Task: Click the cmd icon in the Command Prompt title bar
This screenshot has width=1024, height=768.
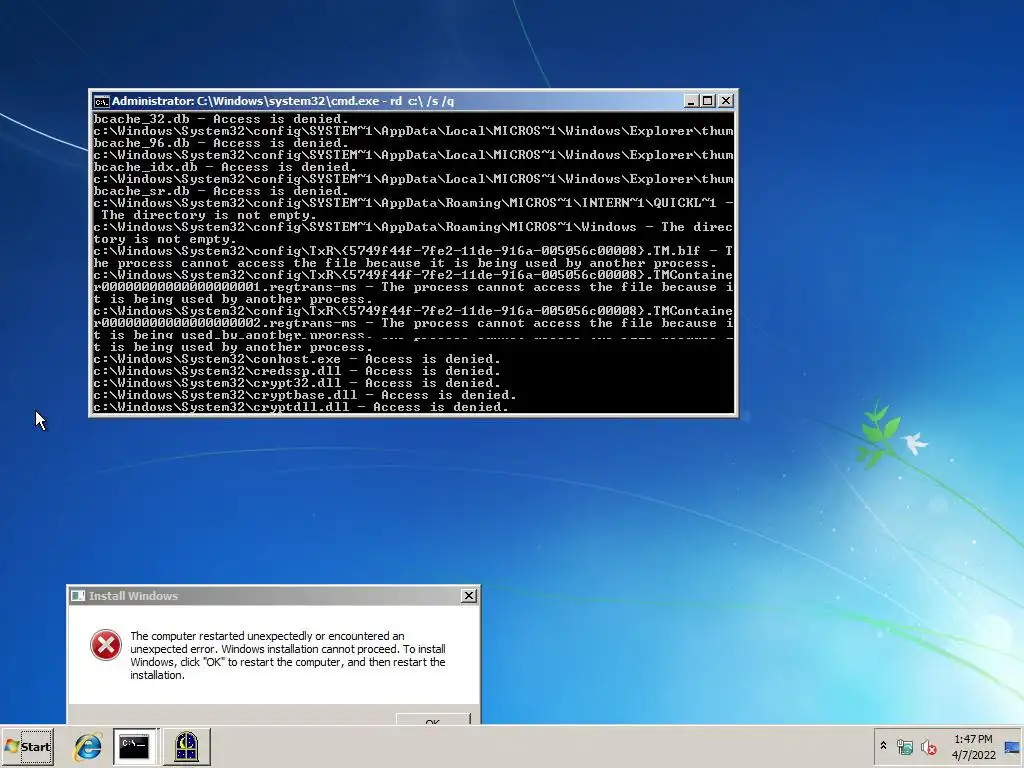Action: (101, 101)
